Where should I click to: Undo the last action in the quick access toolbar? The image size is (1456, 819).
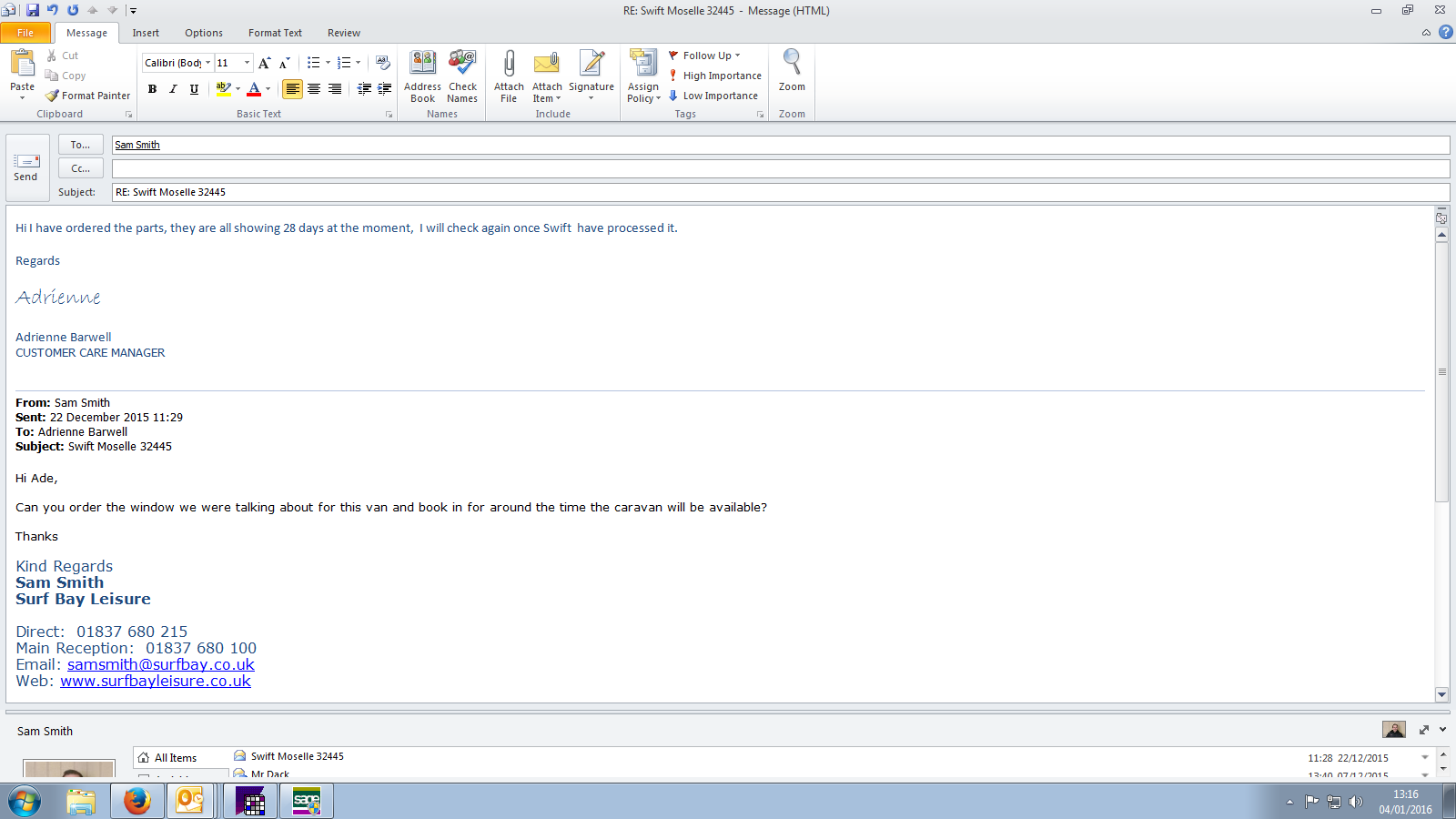tap(53, 10)
